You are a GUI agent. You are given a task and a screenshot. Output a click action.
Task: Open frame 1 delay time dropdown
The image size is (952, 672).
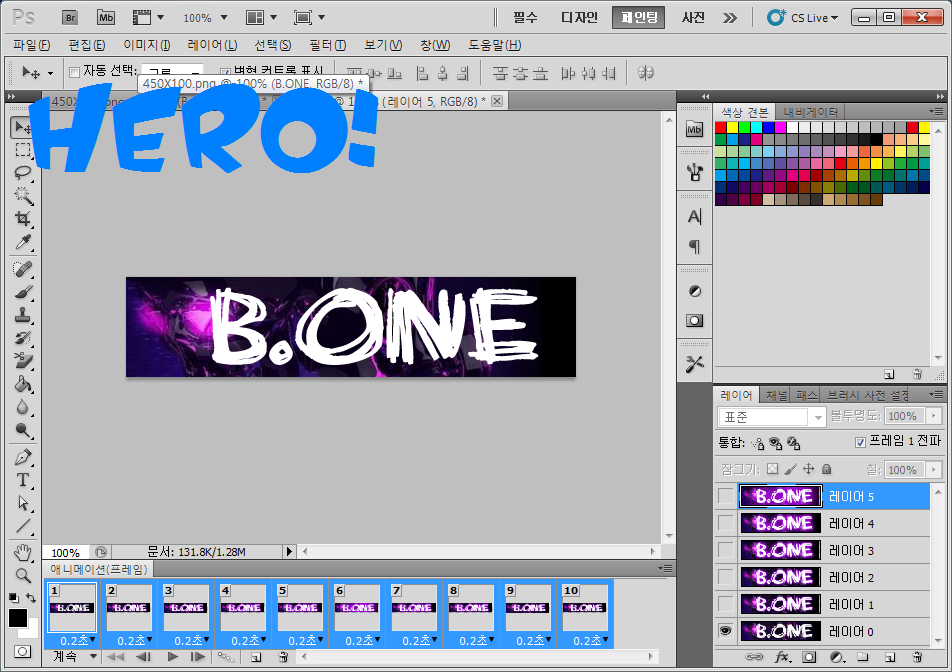78,640
